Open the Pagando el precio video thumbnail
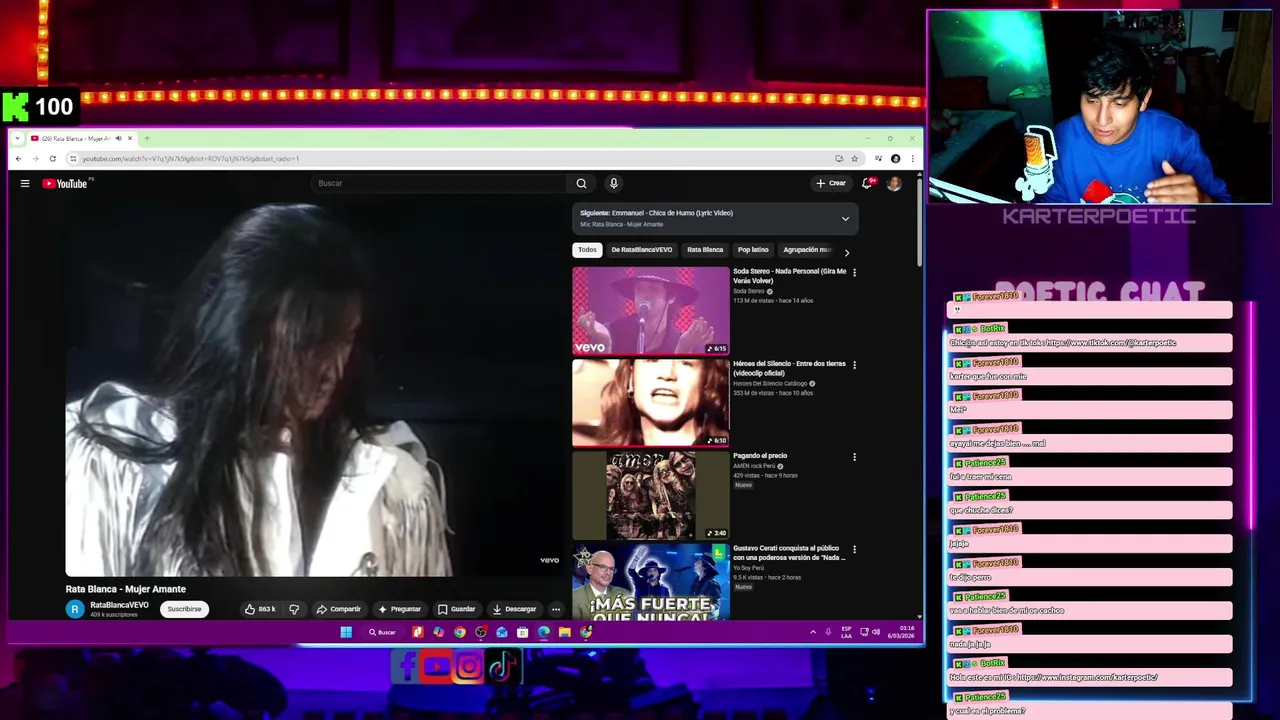Viewport: 1280px width, 720px height. [651, 495]
